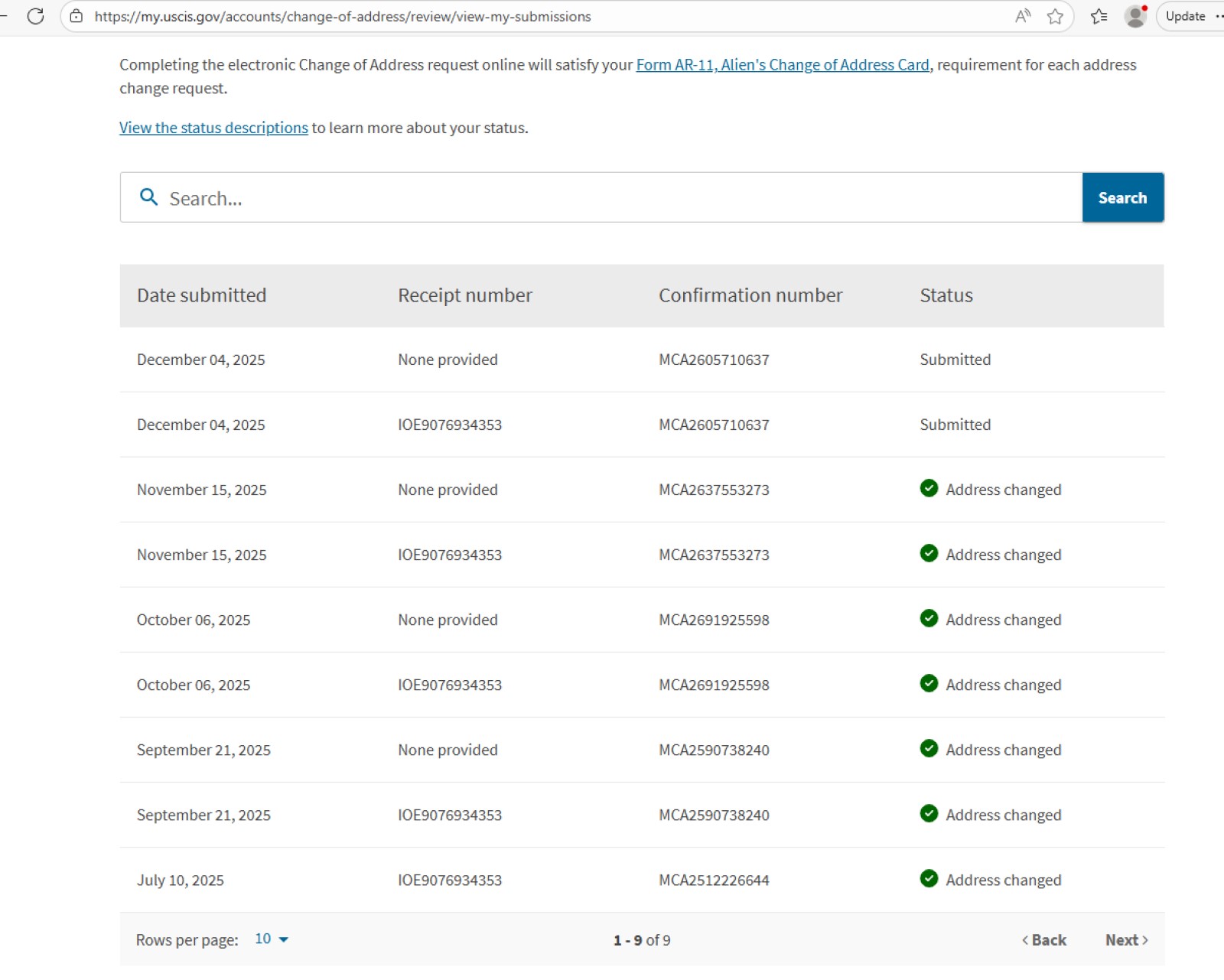Click the Status column header

point(946,295)
